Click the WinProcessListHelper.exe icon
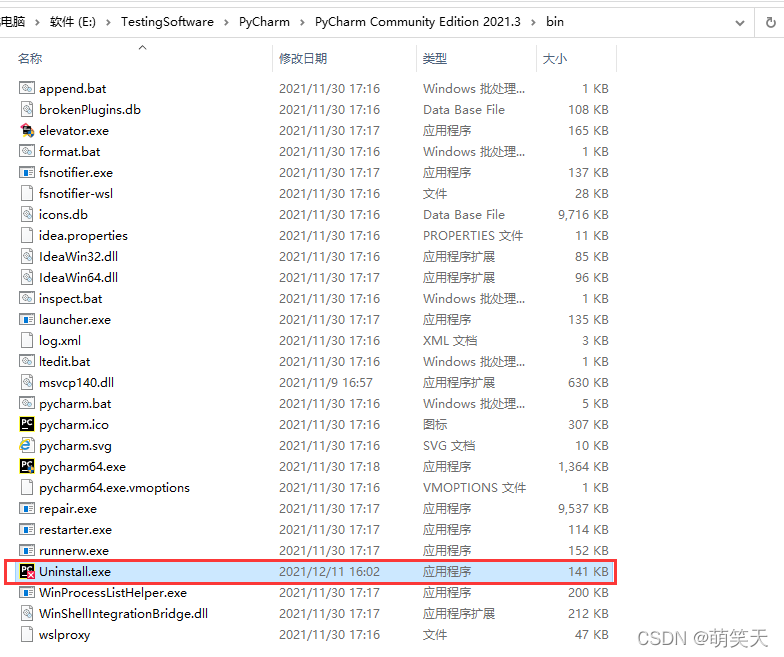Screen dimensions: 784x657 coord(27,592)
